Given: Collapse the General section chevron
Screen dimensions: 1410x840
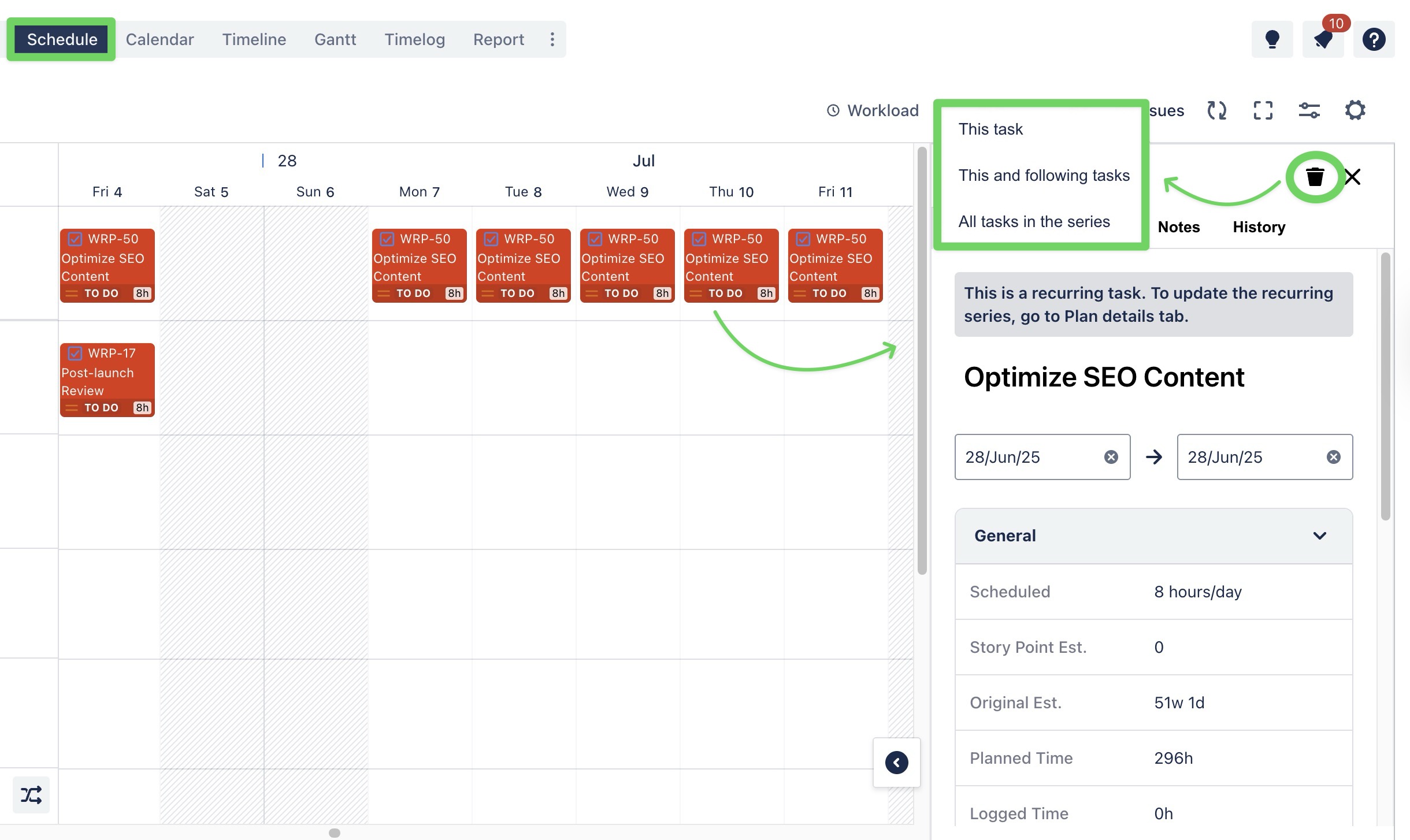Looking at the screenshot, I should [1319, 536].
